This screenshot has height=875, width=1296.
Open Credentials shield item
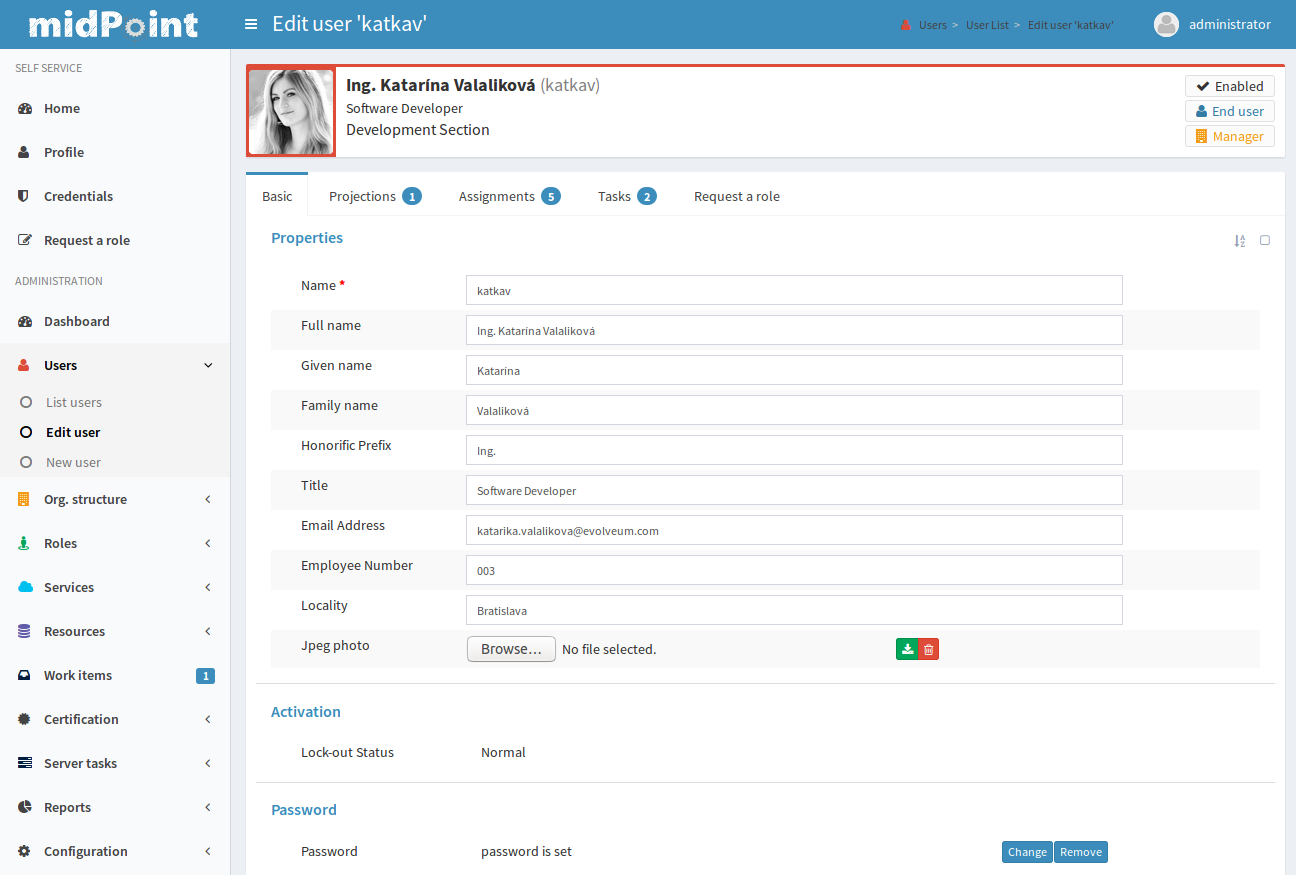pos(78,197)
